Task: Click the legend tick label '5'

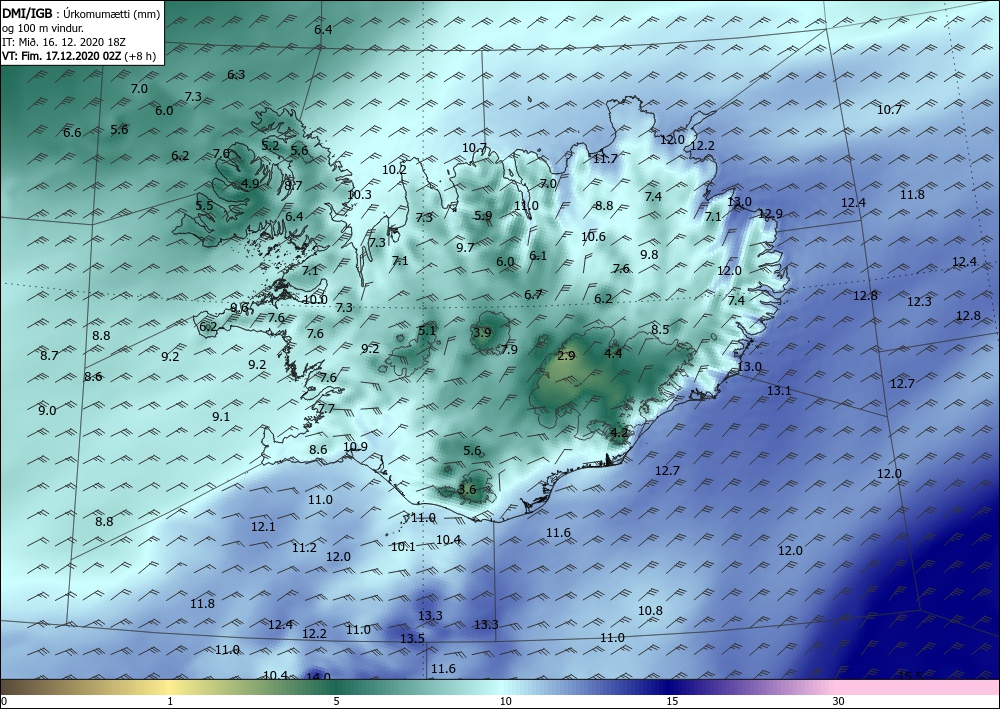Action: [336, 701]
